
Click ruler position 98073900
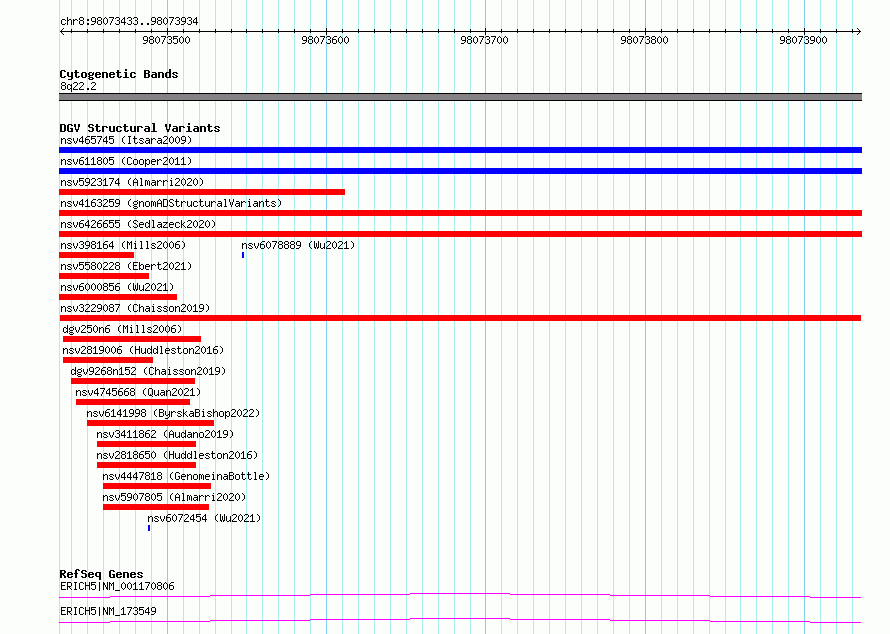click(803, 40)
